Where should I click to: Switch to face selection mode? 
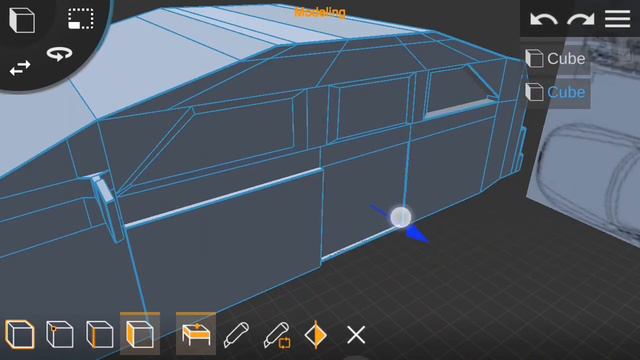[140, 334]
